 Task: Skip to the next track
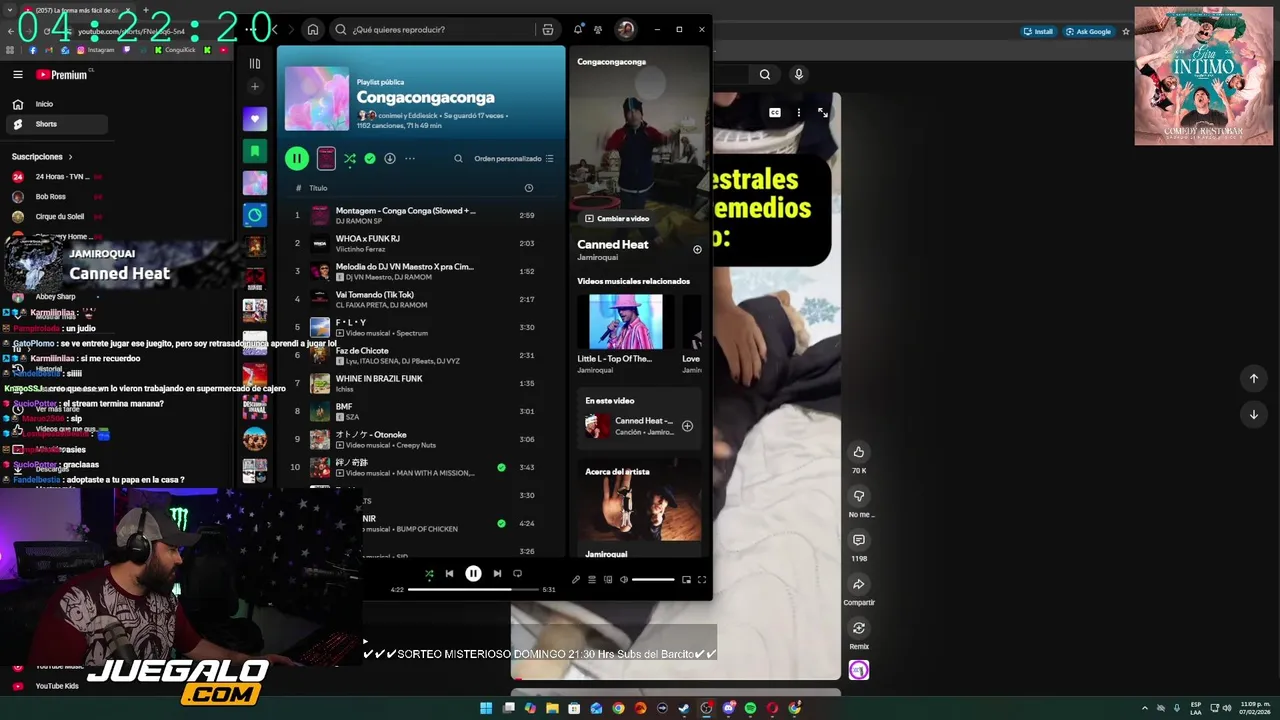497,574
